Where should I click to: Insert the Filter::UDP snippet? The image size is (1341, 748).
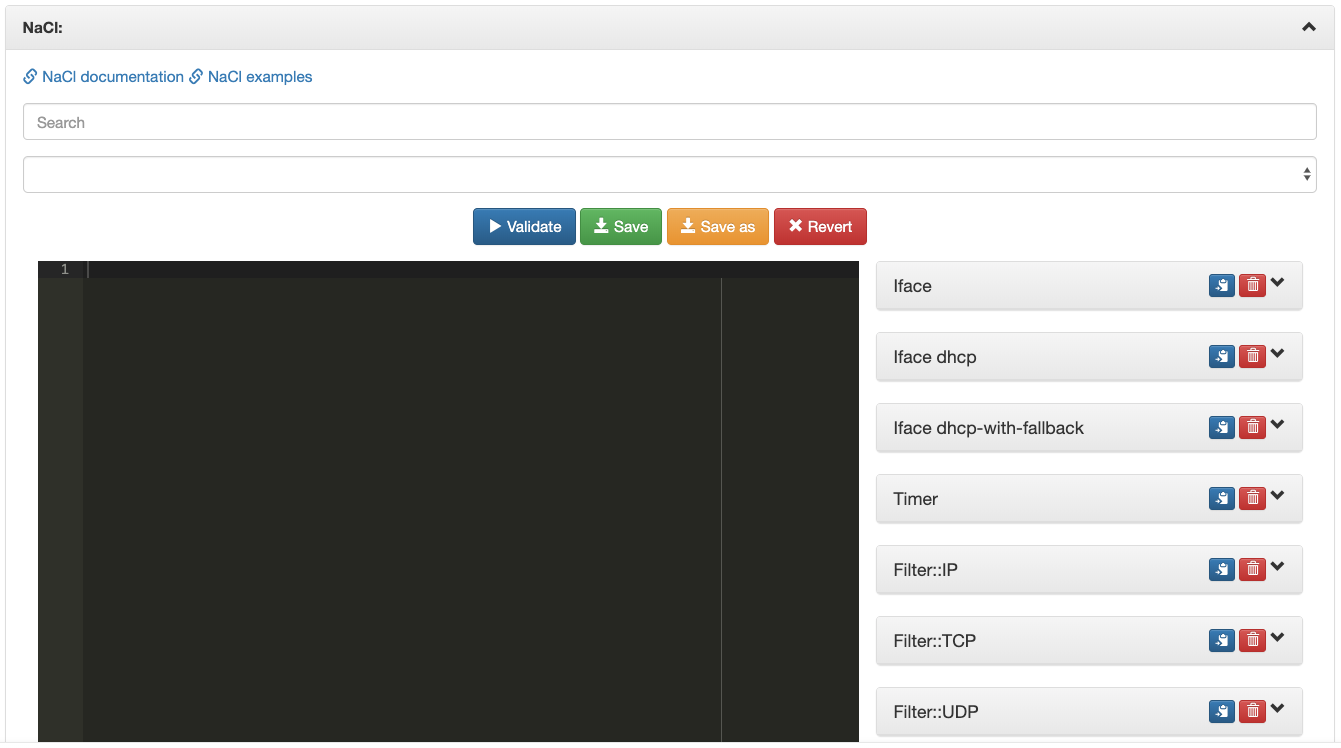click(1222, 711)
